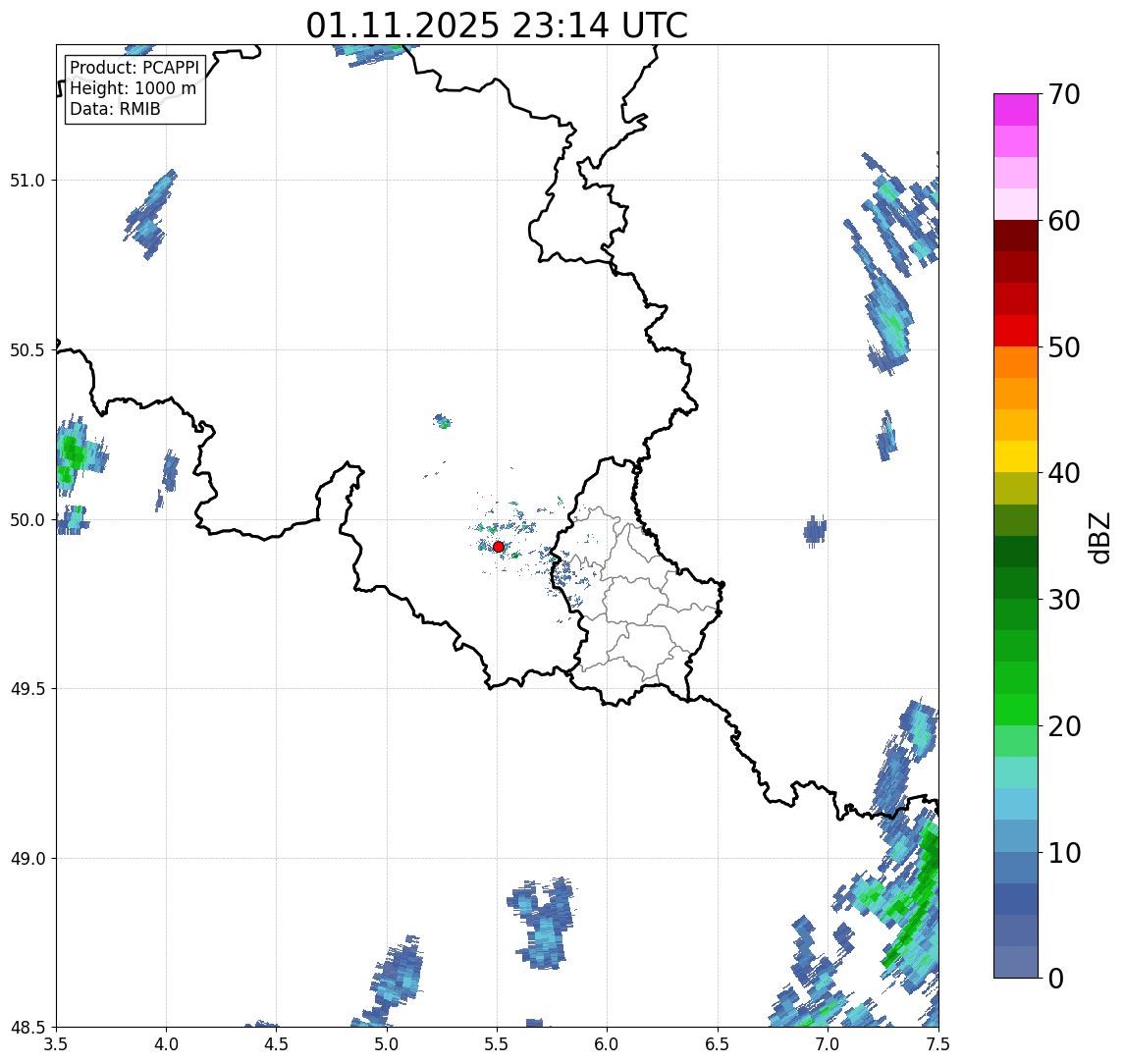The image size is (1124, 1064).
Task: Click the plot title timestamp 01.11.2025 23:14 UTC
Action: point(497,26)
